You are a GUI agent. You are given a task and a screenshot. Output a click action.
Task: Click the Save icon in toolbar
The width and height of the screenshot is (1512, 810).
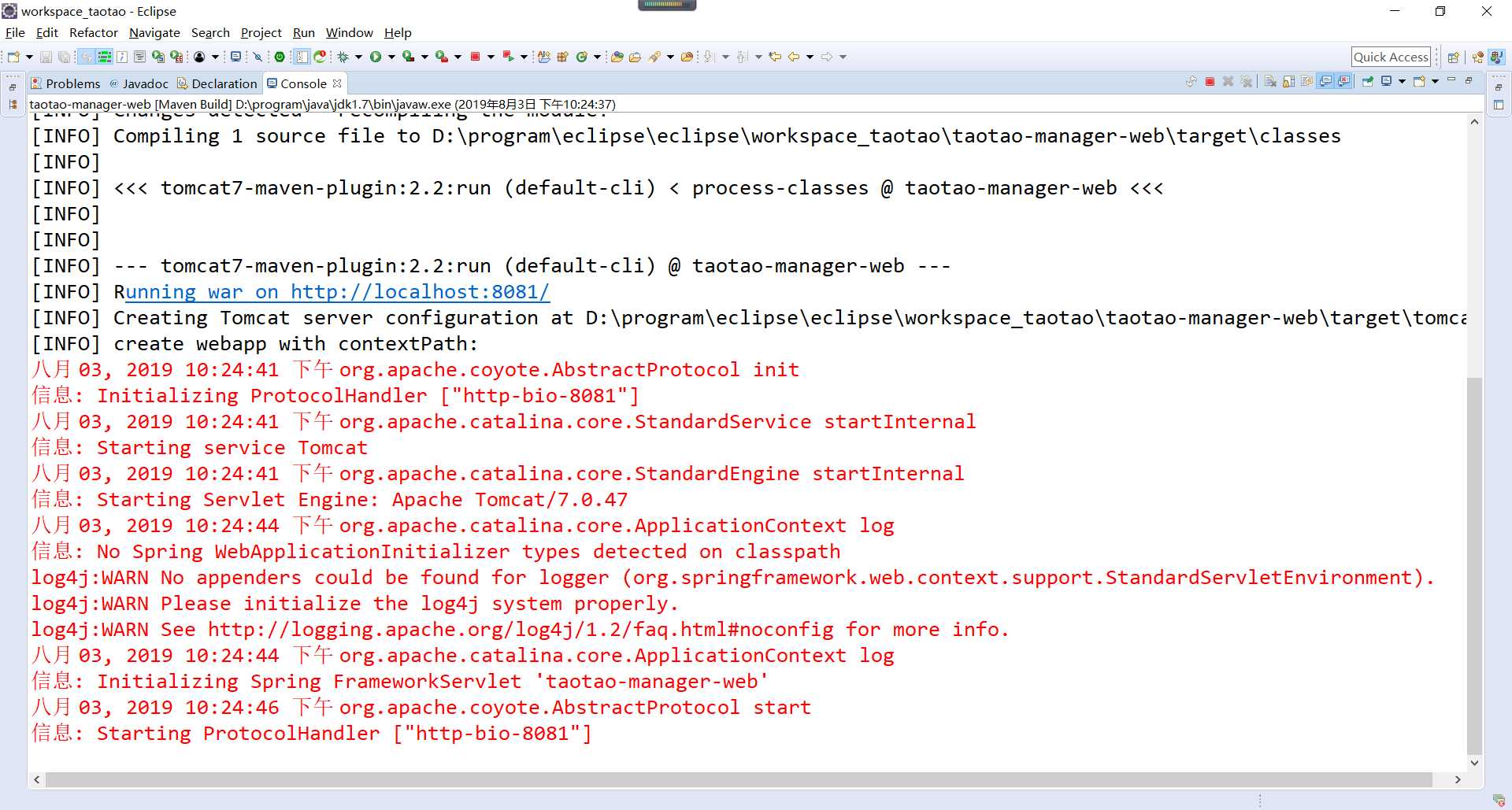pyautogui.click(x=46, y=57)
